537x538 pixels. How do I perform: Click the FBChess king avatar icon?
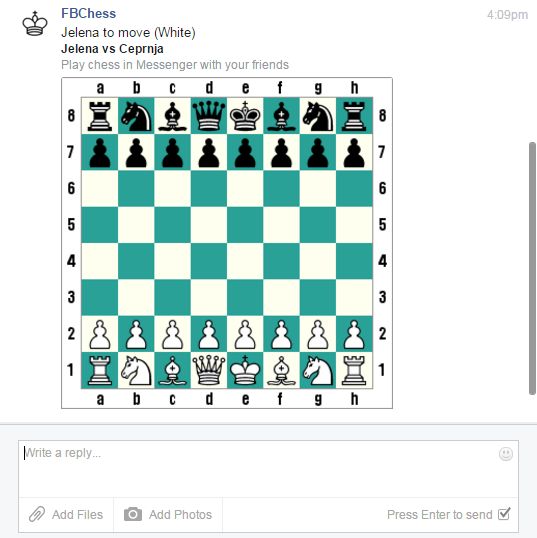(35, 23)
